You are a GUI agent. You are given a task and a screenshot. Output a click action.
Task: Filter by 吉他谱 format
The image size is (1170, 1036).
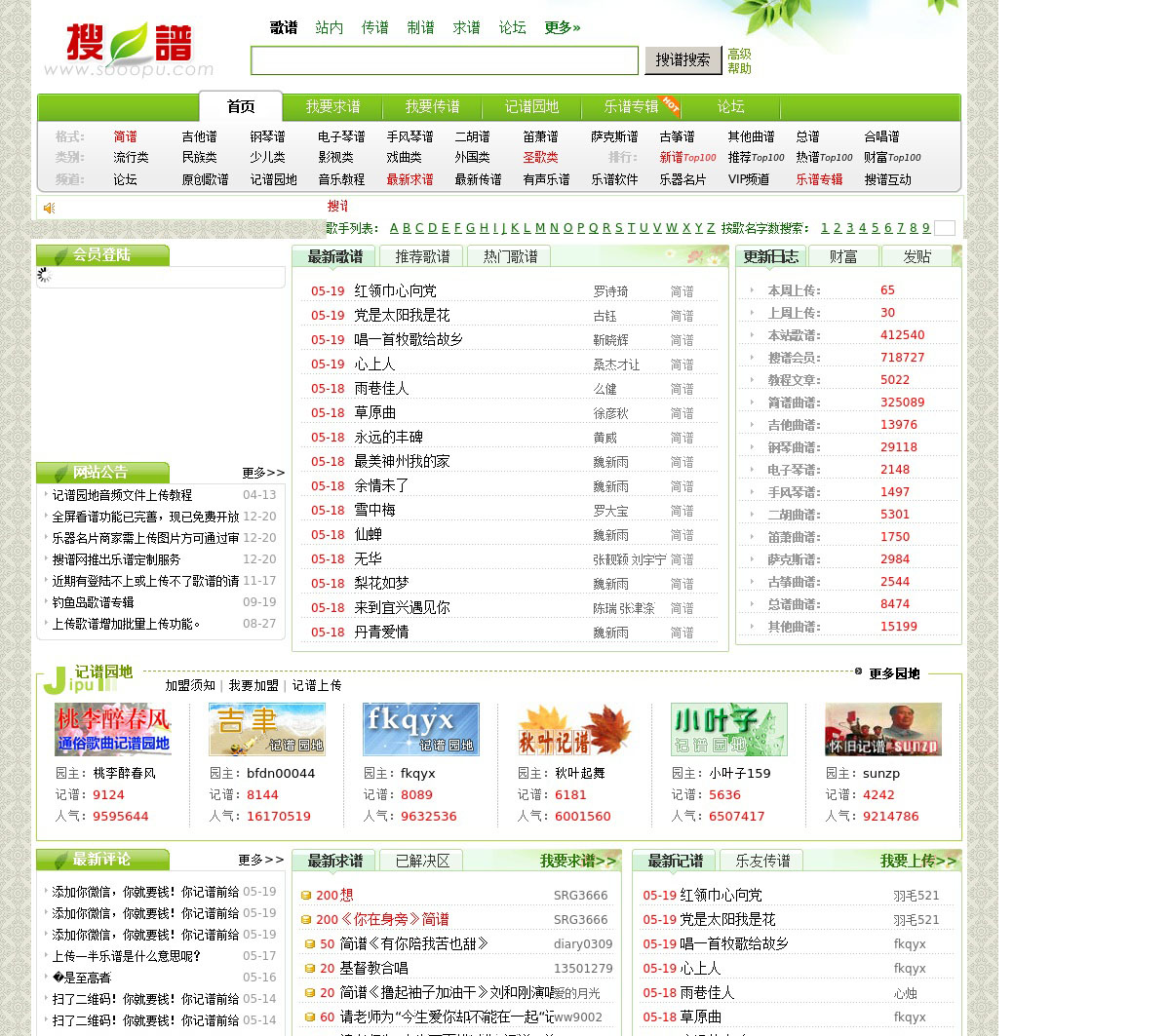click(199, 136)
